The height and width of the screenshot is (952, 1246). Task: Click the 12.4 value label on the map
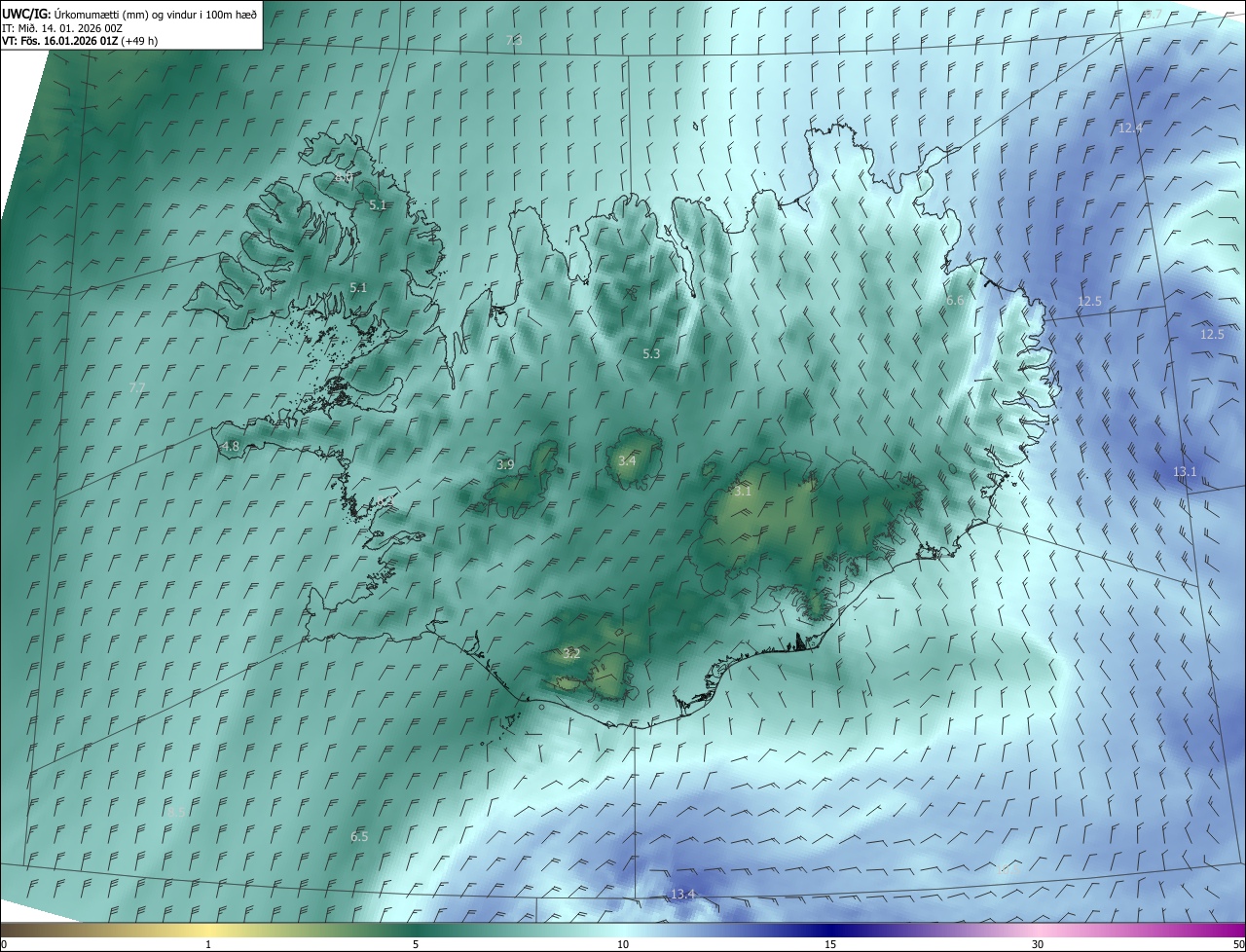(1130, 128)
